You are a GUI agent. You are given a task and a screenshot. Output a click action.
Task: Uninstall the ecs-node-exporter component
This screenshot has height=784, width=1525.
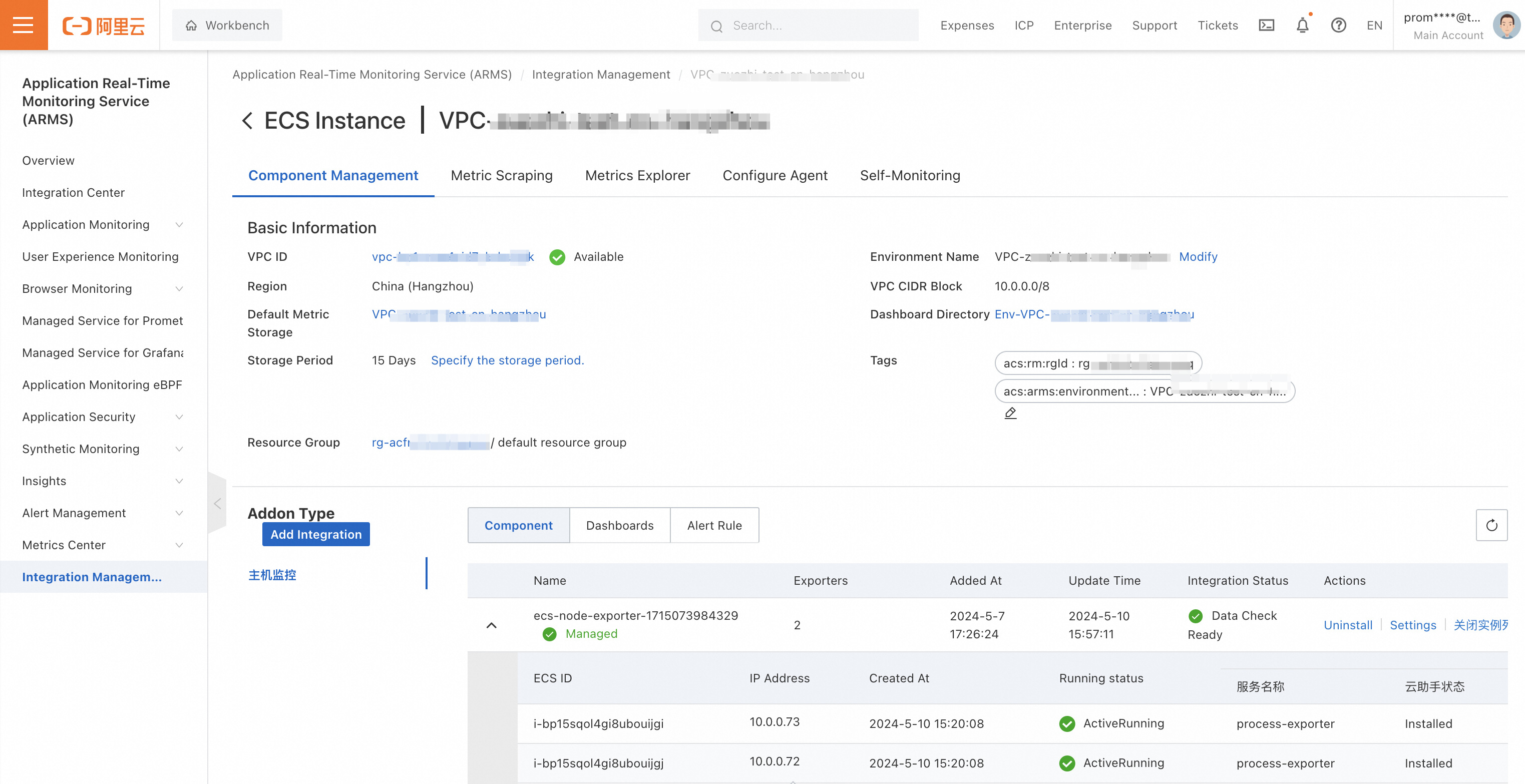tap(1348, 625)
